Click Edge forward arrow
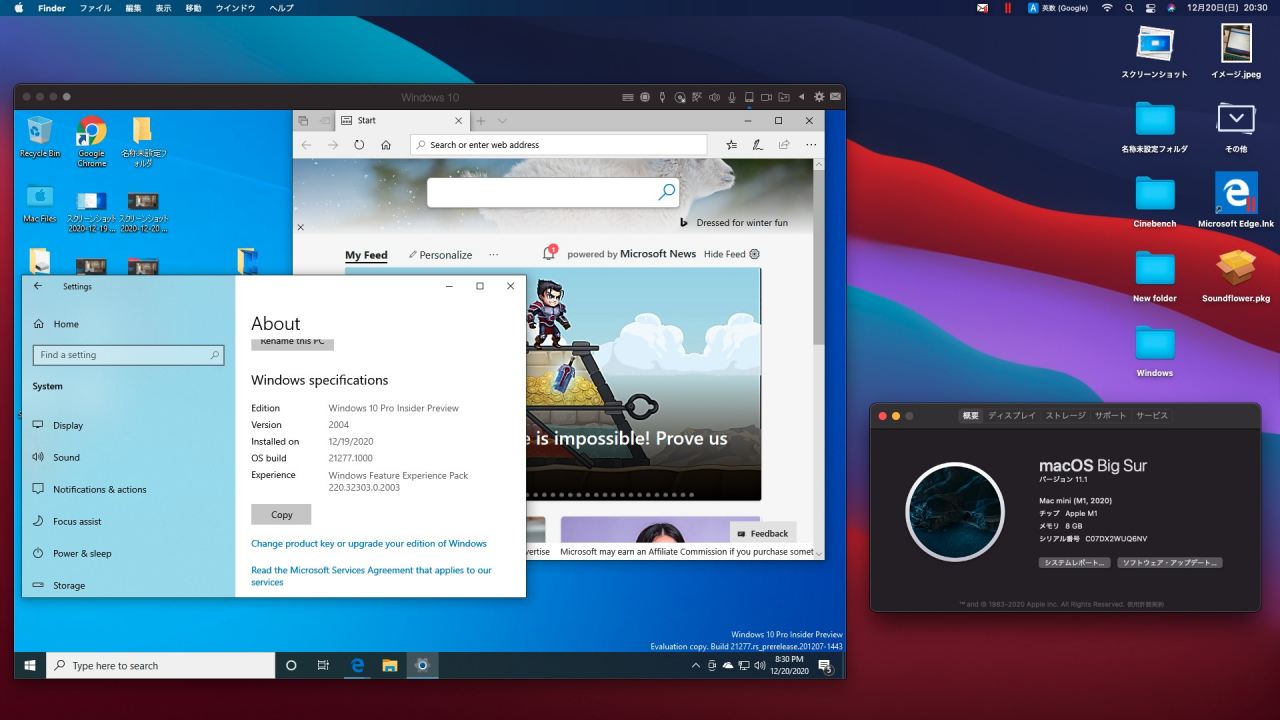The image size is (1280, 720). point(333,145)
